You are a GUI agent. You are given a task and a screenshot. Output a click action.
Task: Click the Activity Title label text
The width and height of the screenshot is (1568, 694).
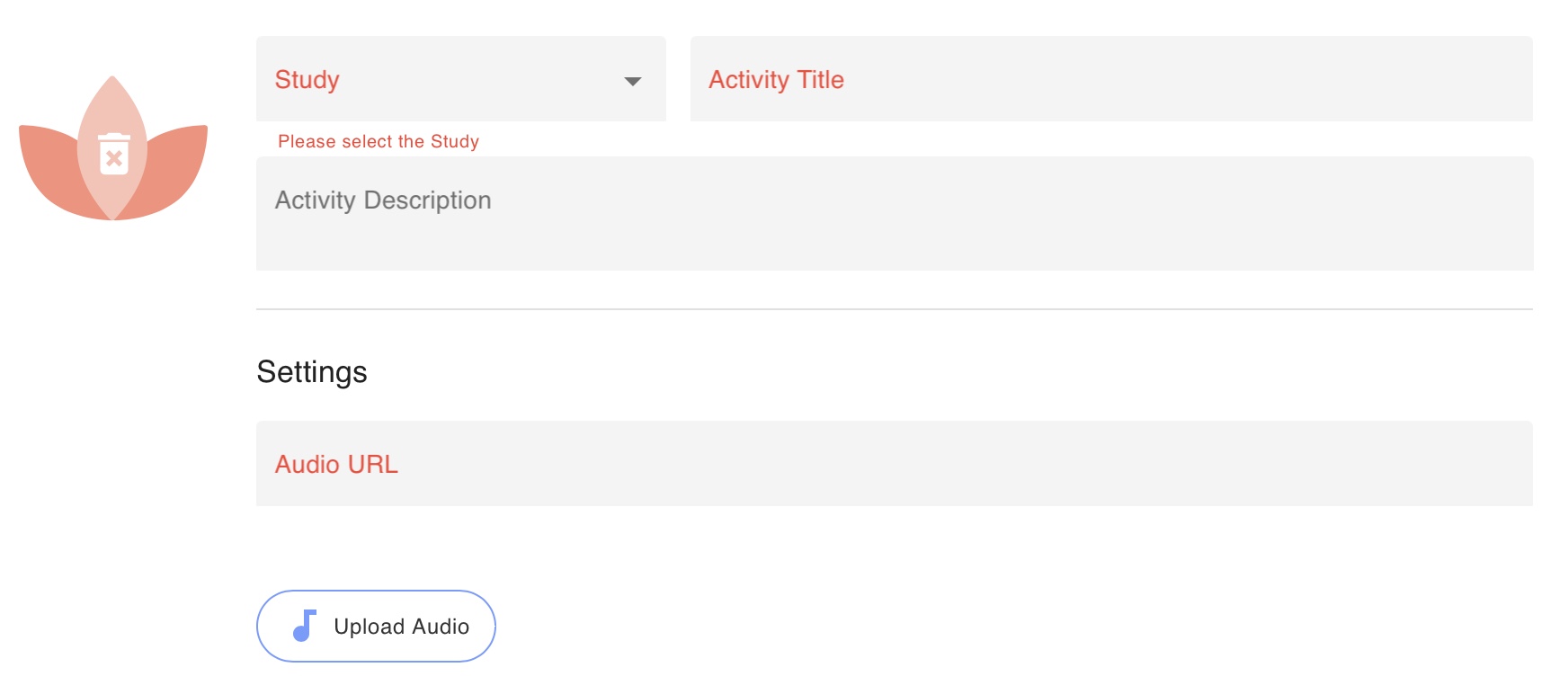777,80
